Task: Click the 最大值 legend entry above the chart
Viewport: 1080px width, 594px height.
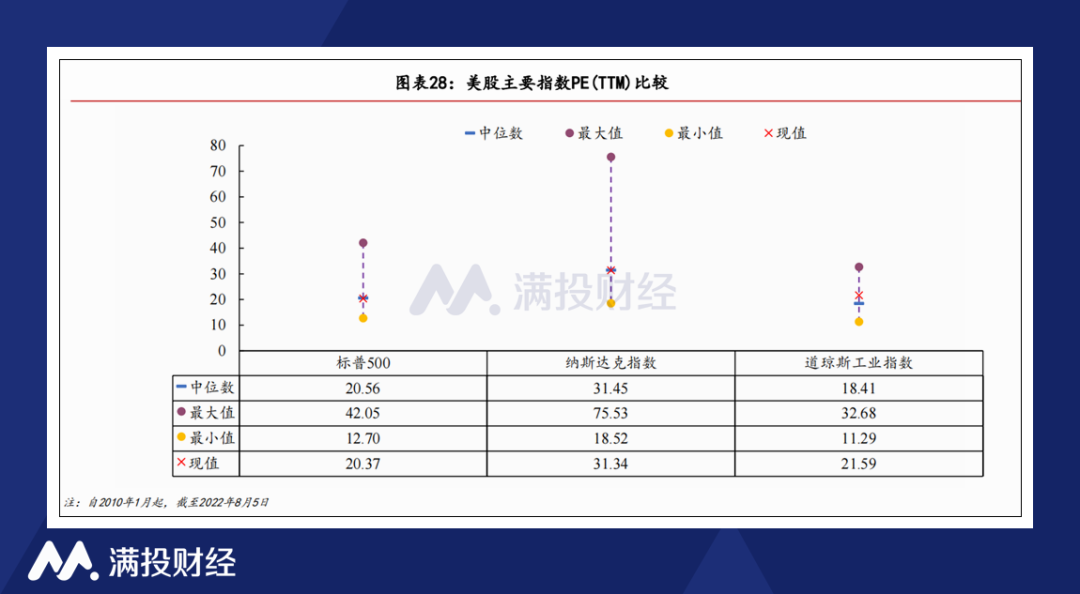Action: [x=594, y=133]
